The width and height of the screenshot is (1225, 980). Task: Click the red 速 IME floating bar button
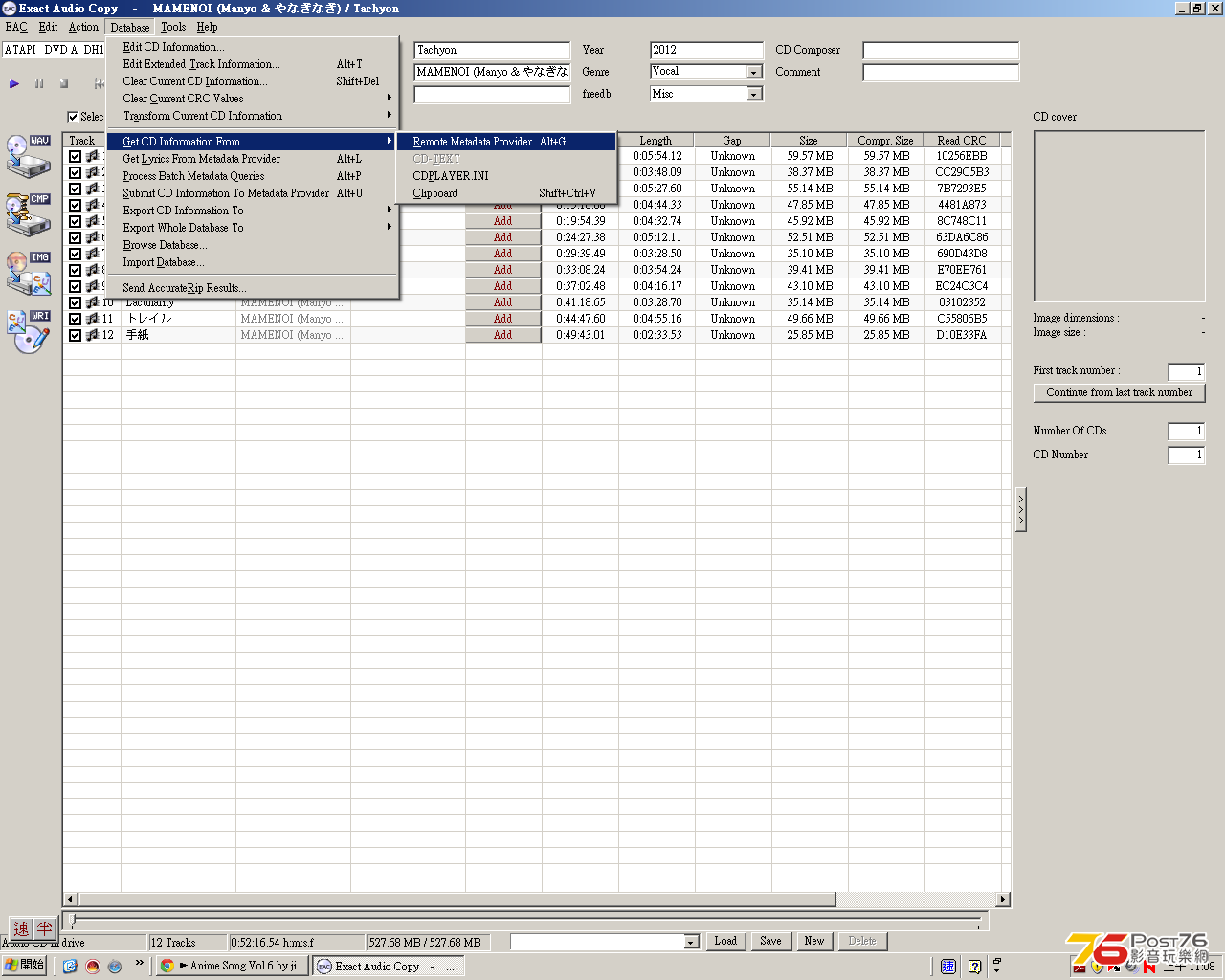coord(21,928)
